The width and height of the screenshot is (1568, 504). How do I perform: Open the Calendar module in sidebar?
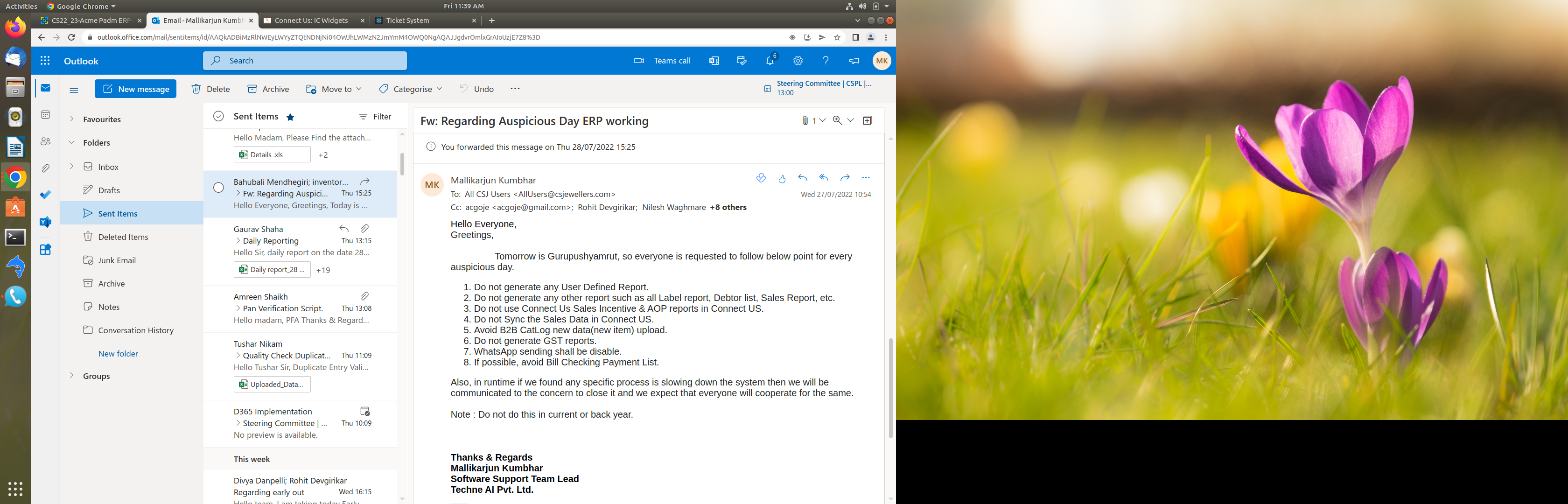[x=46, y=114]
